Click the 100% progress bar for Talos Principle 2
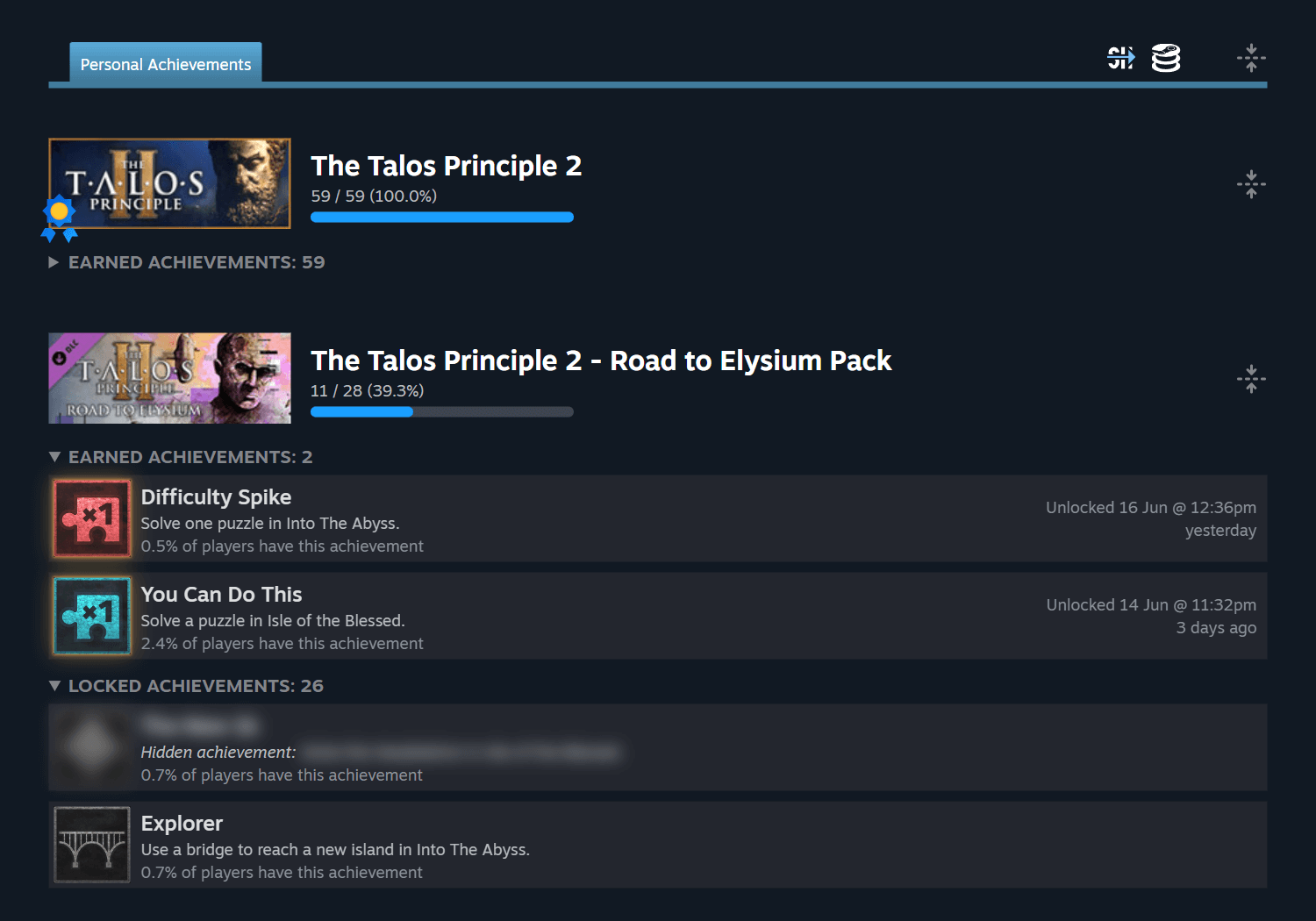The width and height of the screenshot is (1316, 921). tap(441, 218)
